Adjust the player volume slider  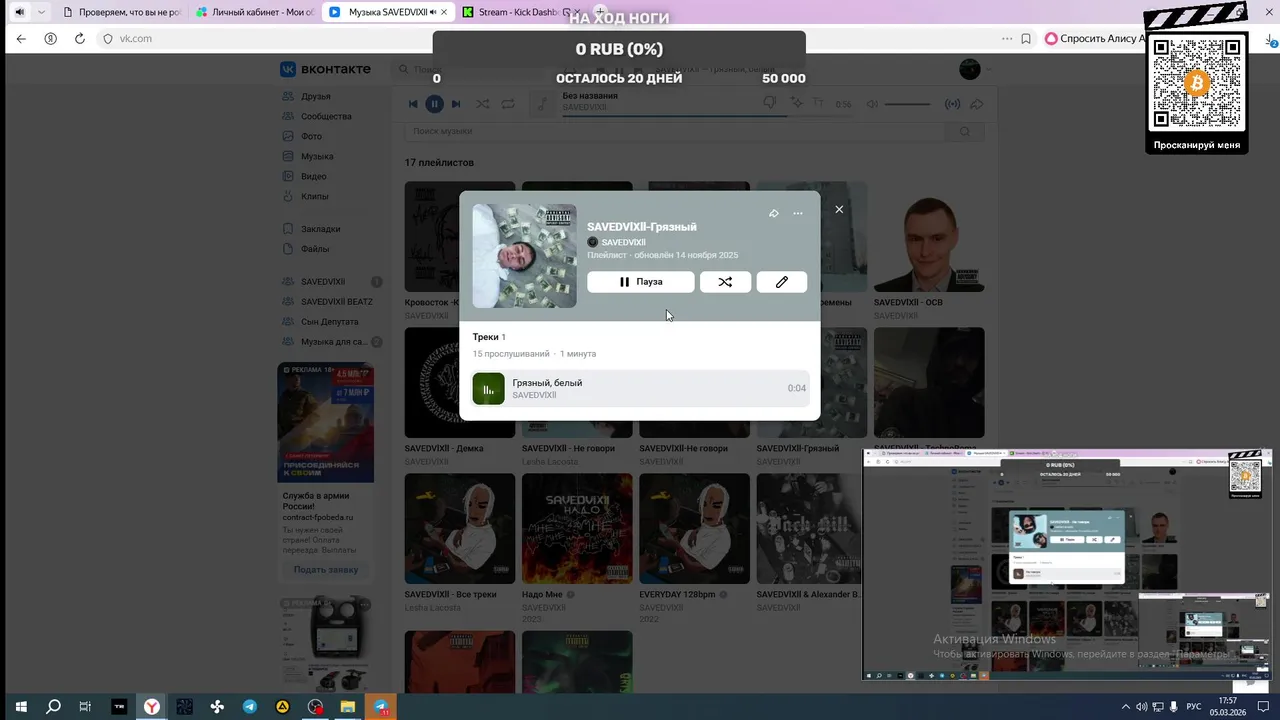tap(907, 104)
